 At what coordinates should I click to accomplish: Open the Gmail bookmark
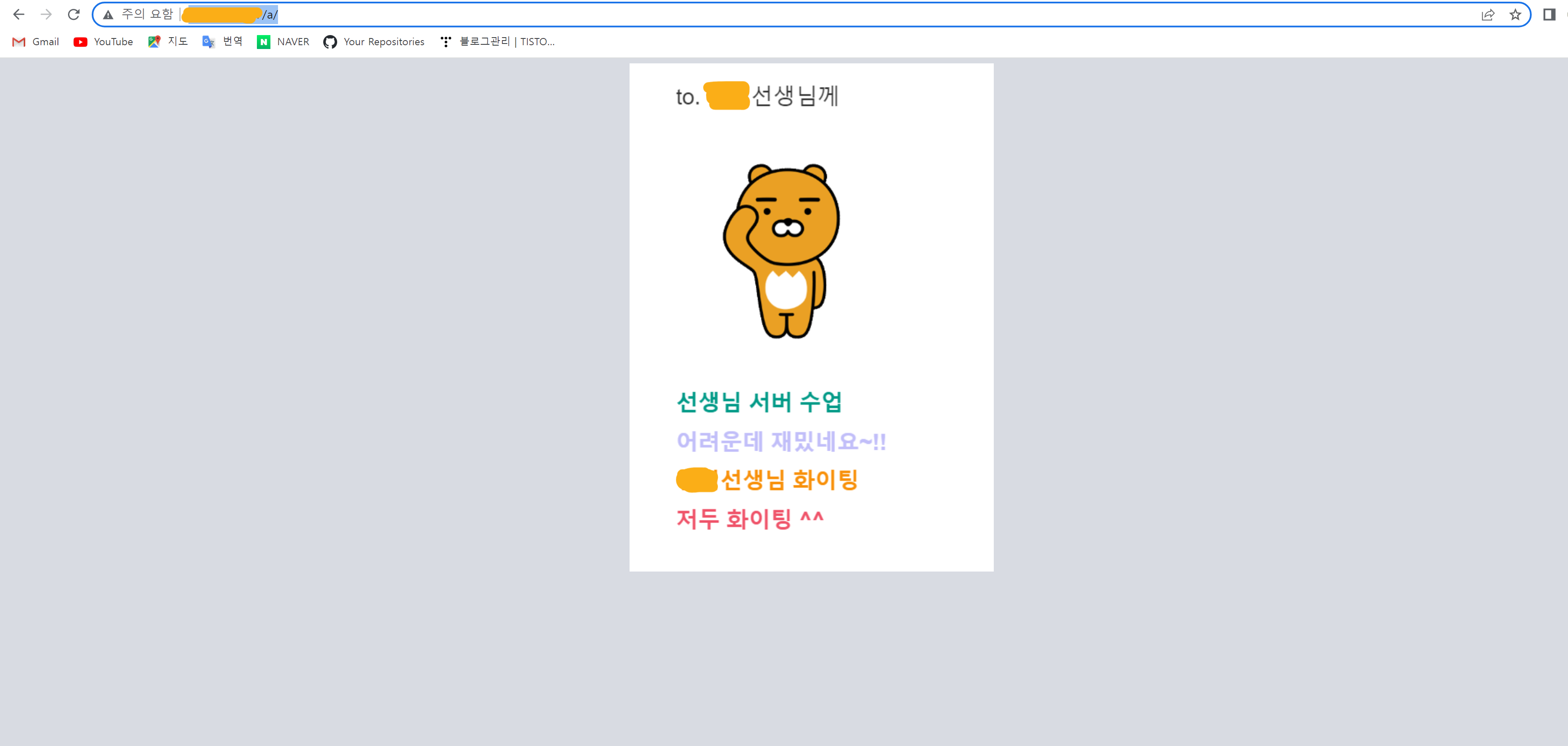36,41
